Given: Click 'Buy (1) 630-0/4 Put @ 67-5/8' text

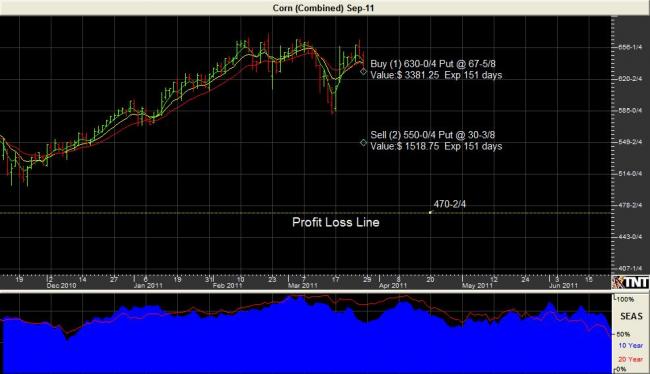Looking at the screenshot, I should (x=433, y=64).
